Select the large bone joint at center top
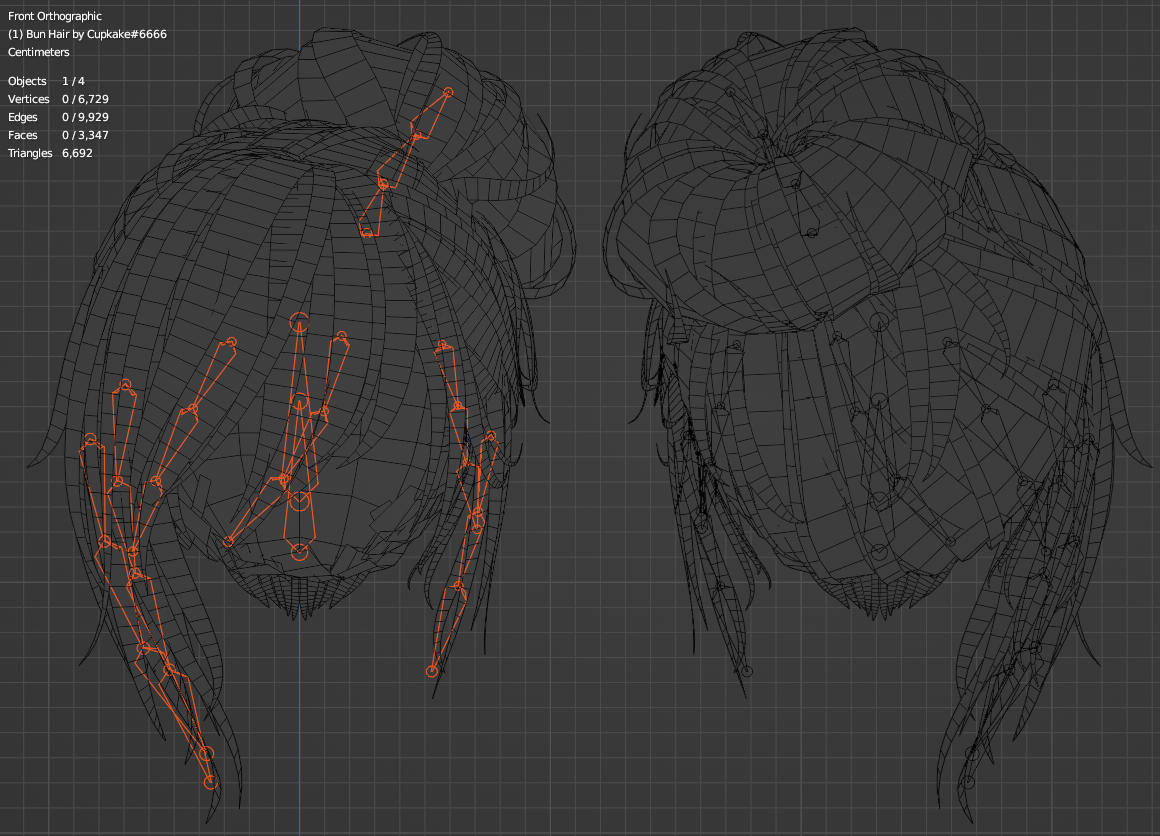The image size is (1160, 836). [299, 321]
